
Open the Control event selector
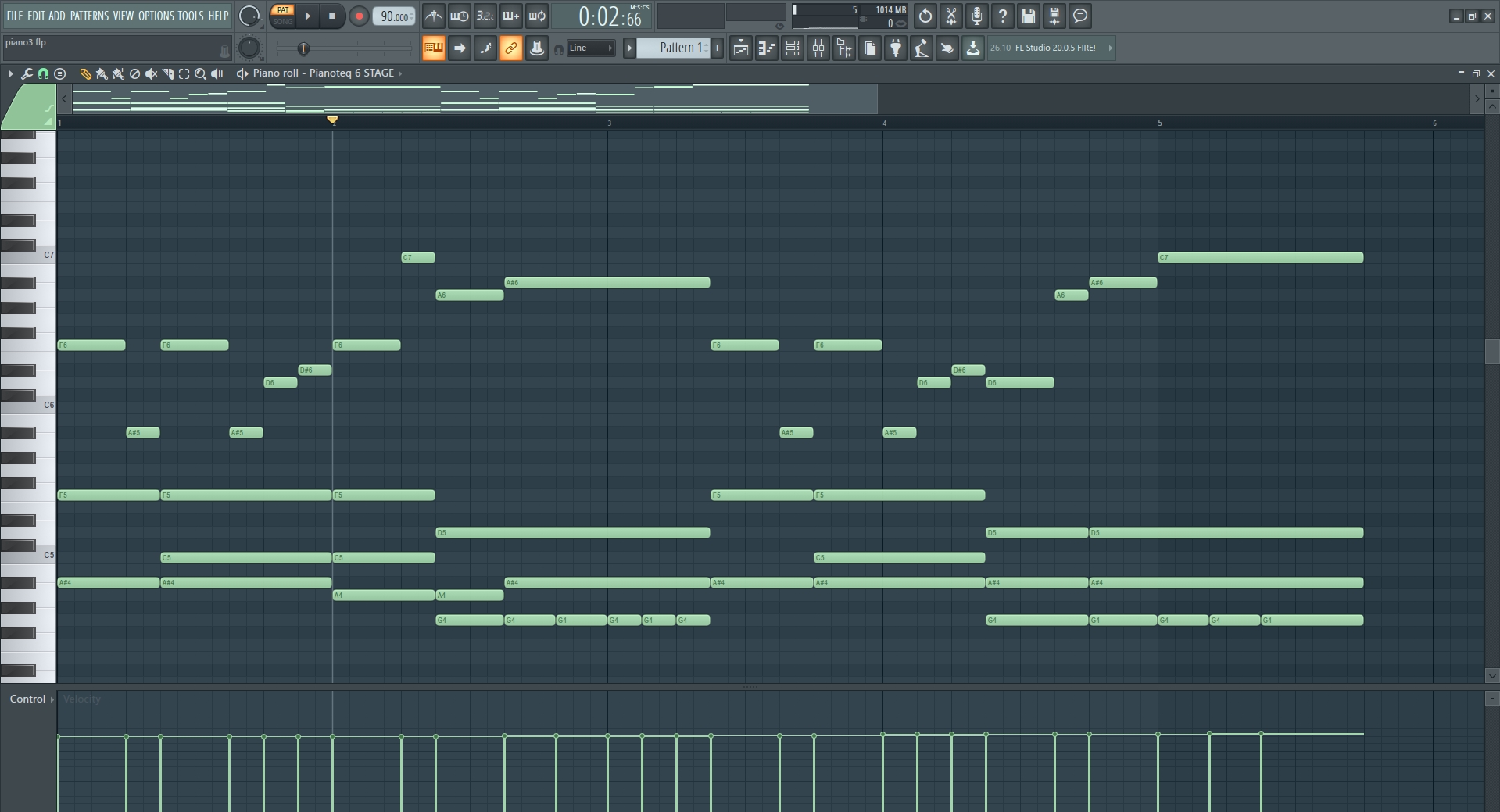31,699
